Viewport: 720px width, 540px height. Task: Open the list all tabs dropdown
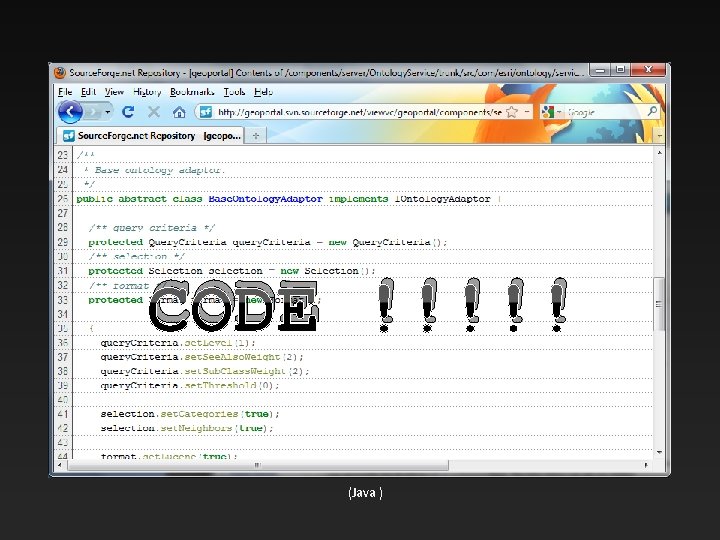point(659,136)
